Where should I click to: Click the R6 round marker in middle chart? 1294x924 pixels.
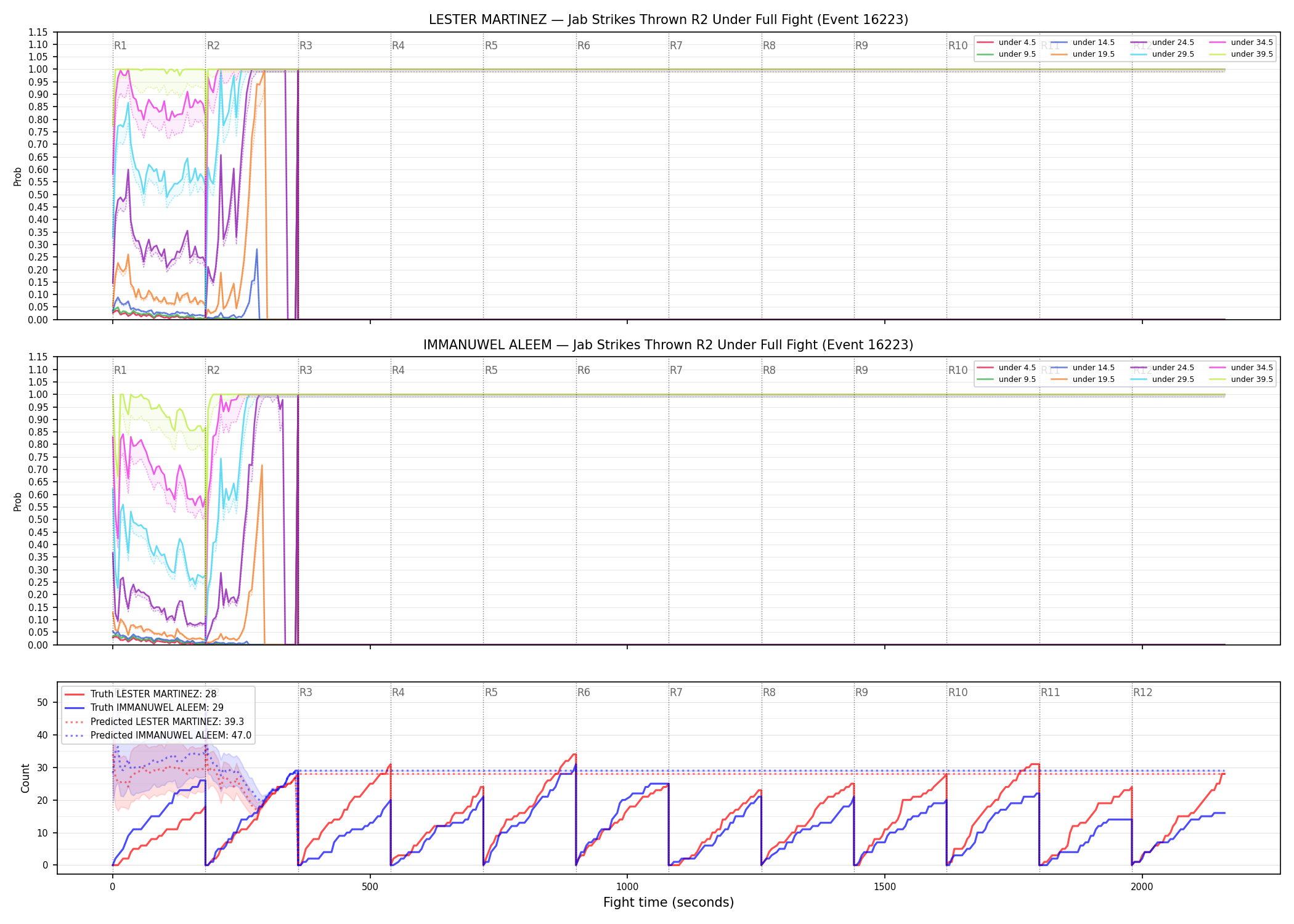click(x=584, y=370)
